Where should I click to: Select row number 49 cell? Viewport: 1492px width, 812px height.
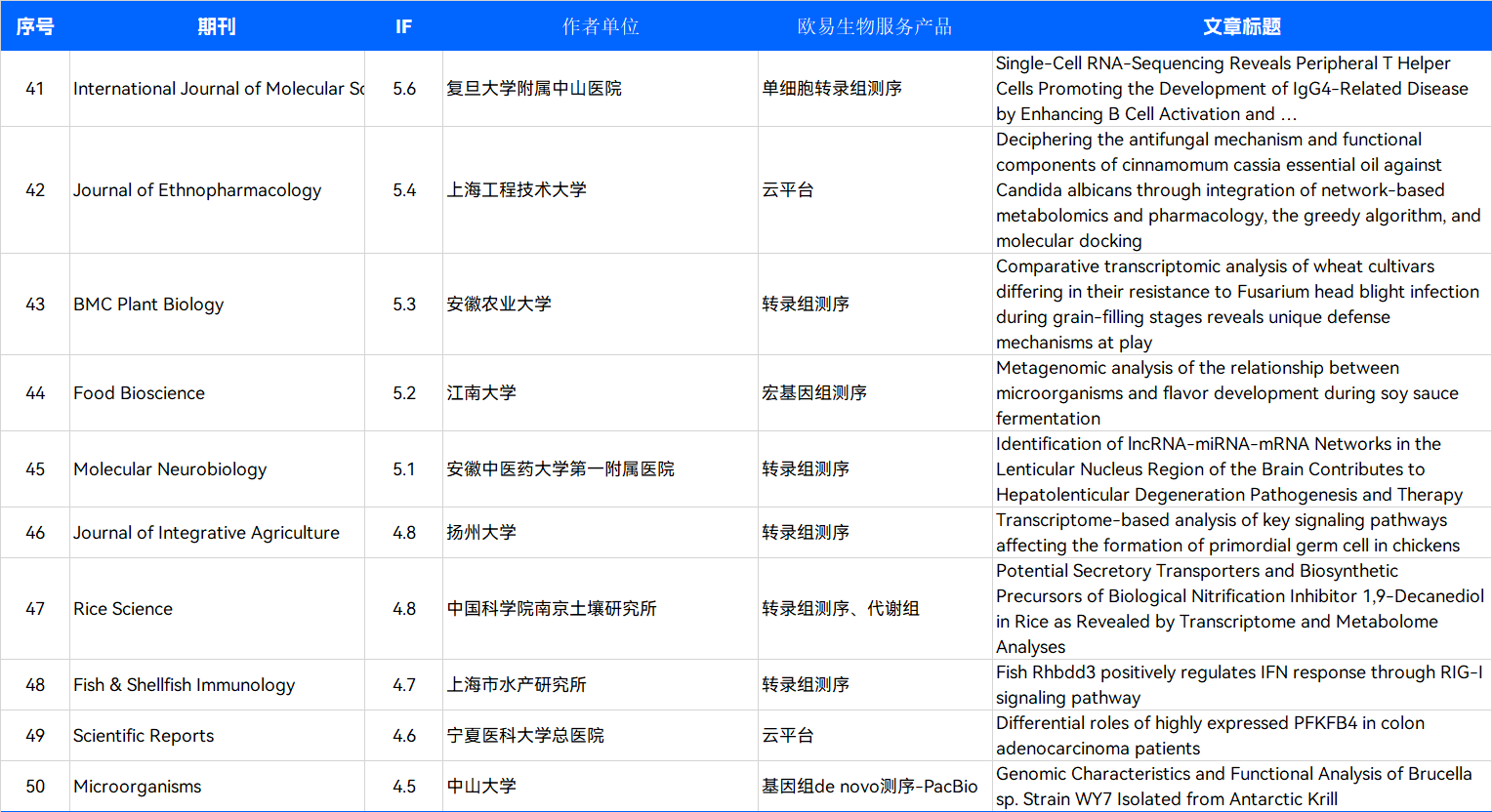click(35, 736)
